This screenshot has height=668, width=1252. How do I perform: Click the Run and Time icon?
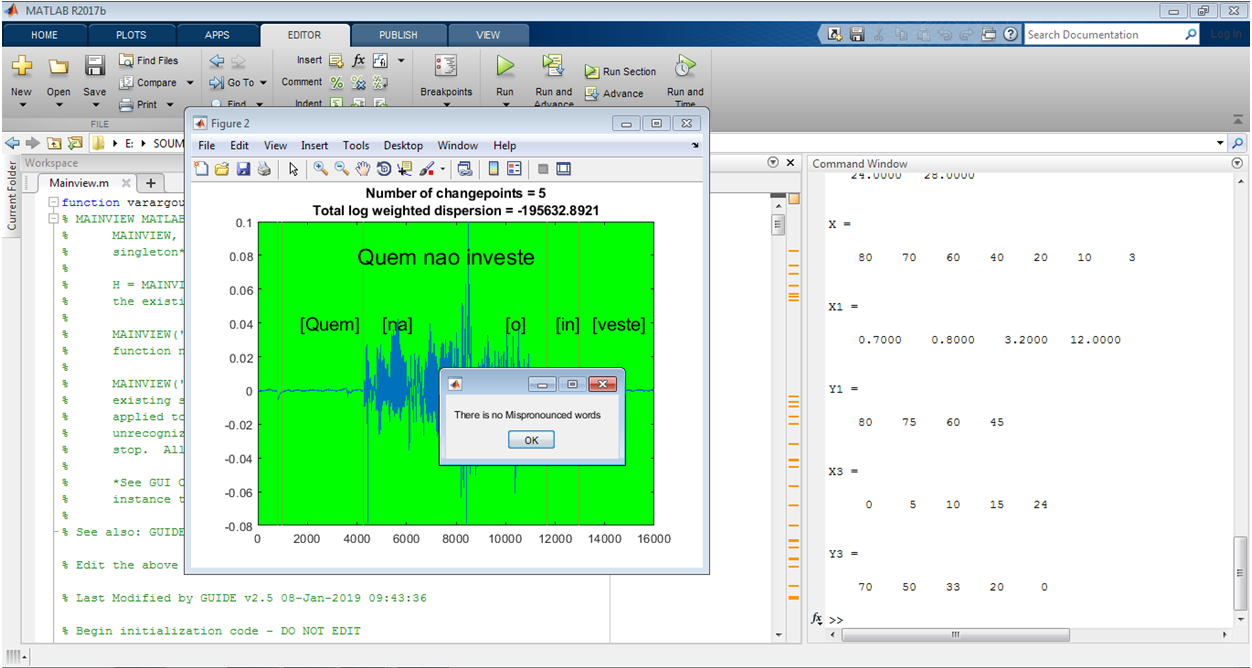[x=685, y=67]
